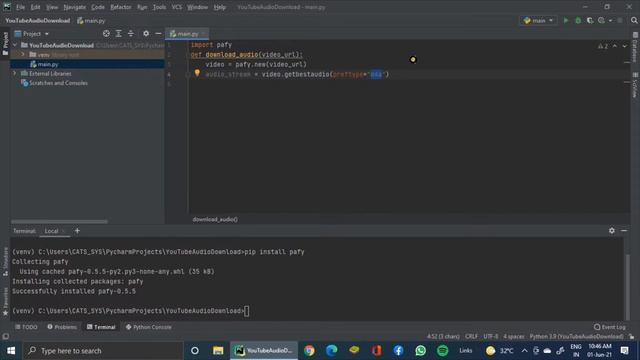This screenshot has height=360, width=640.
Task: Open File Explorer from the taskbar
Action: pos(218,350)
